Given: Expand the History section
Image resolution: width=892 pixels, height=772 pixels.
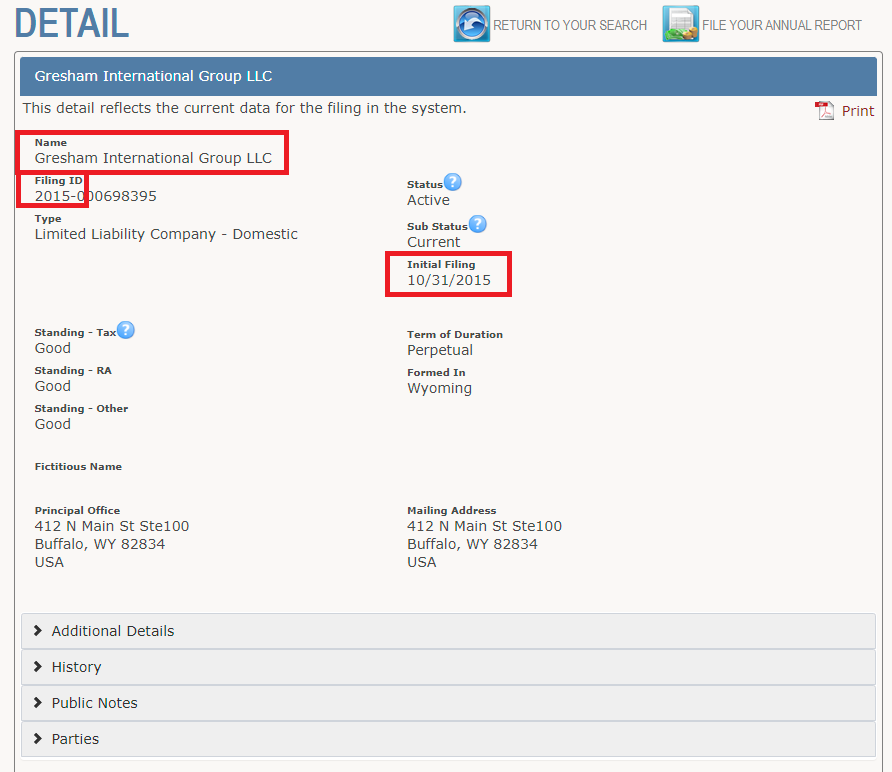Looking at the screenshot, I should (76, 667).
